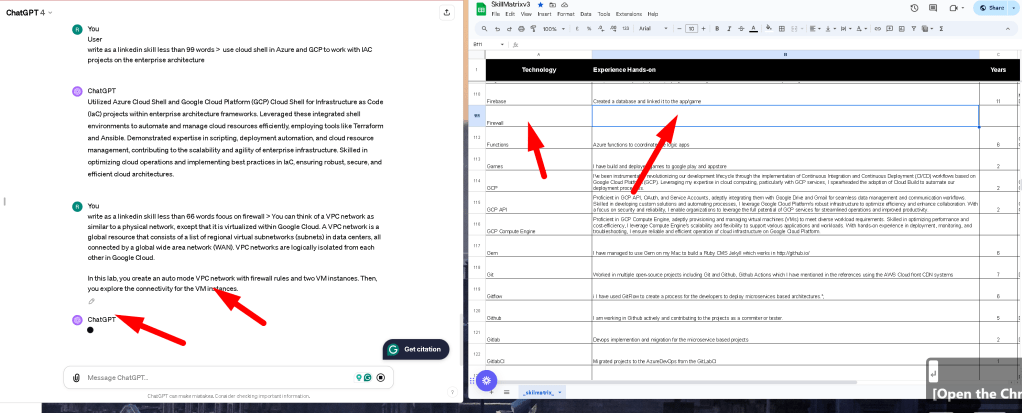
Task: Open the File menu in Sheets
Action: [x=496, y=14]
